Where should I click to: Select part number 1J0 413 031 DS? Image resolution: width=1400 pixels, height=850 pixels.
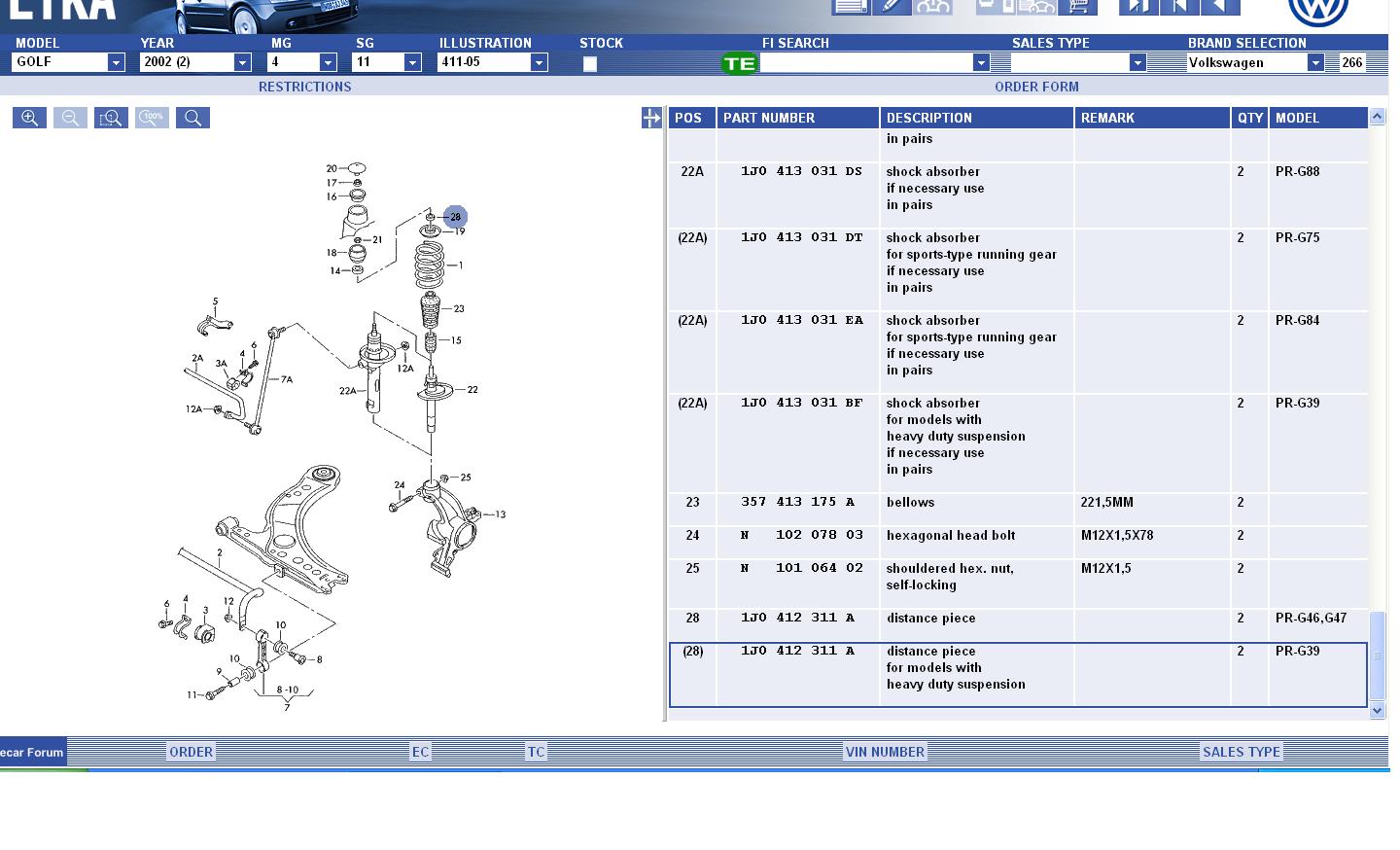(x=801, y=171)
